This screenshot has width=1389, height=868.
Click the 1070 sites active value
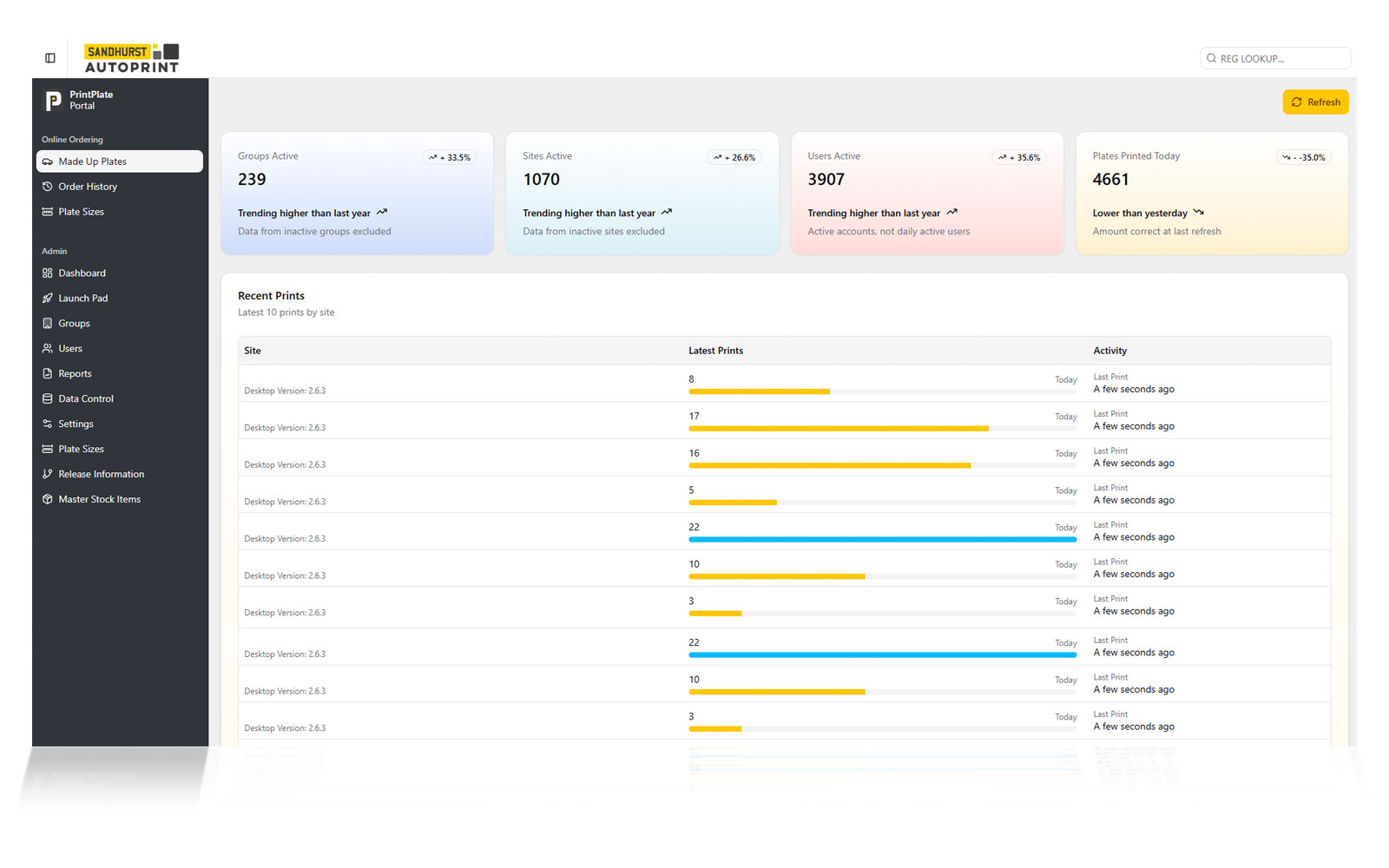pos(542,180)
